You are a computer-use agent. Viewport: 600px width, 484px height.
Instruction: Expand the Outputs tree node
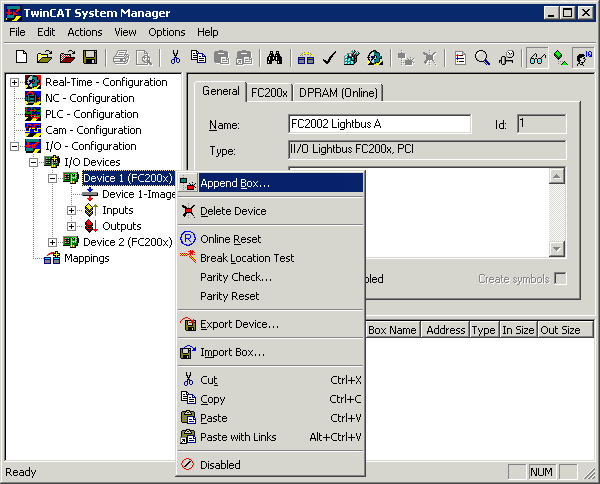pyautogui.click(x=71, y=227)
